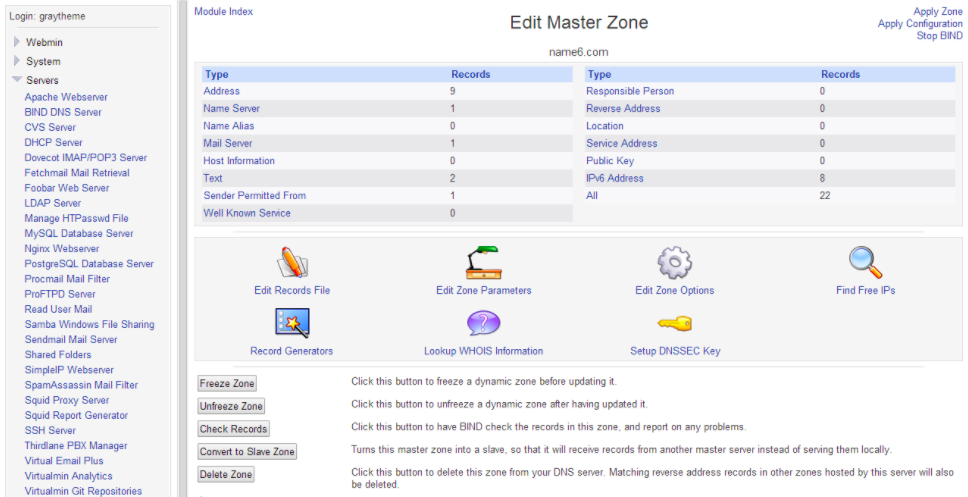Open Responsible Person records link
Viewport: 968px width, 497px height.
(x=630, y=91)
